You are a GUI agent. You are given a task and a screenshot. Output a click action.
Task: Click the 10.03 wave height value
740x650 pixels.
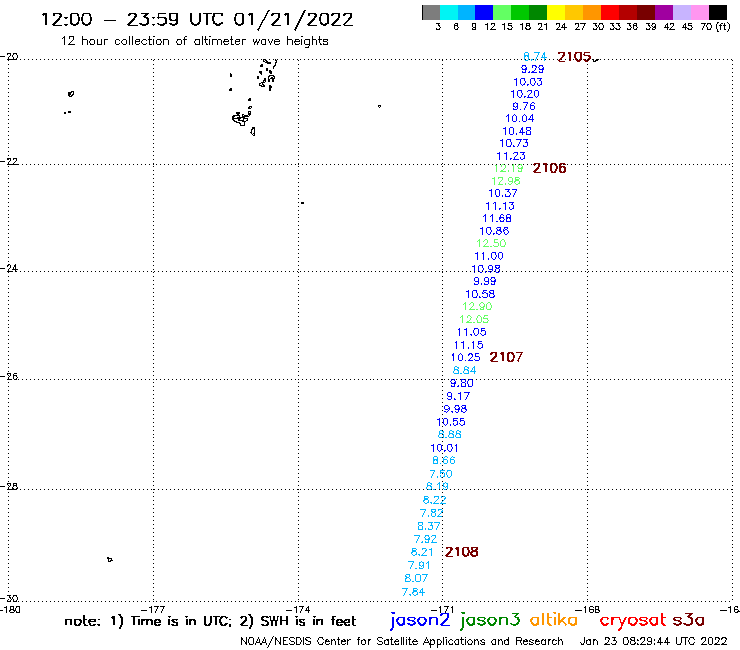528,82
